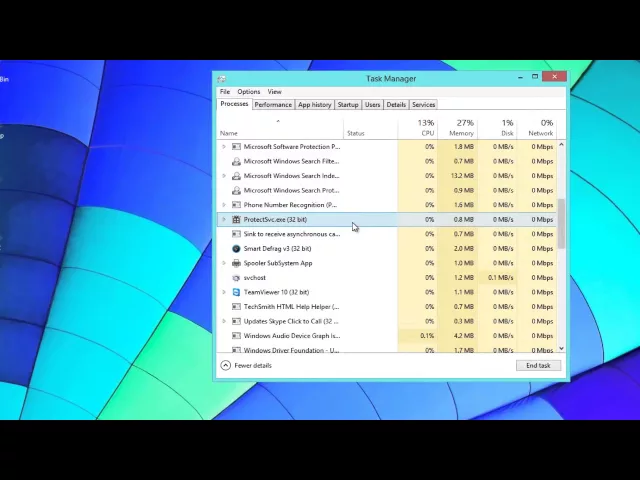Click the Microsoft Software Protection process icon
The width and height of the screenshot is (640, 480).
pyautogui.click(x=236, y=147)
